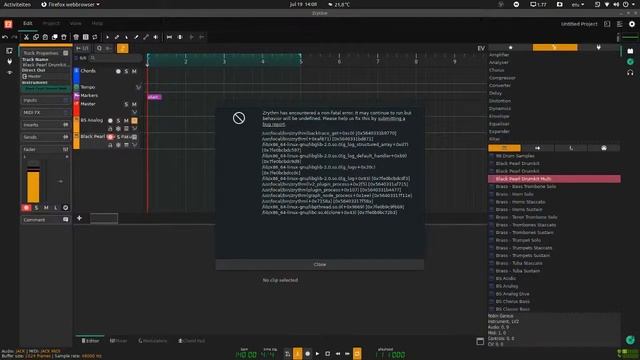Select the arrow select tool
This screenshot has width=640, height=360.
pos(107,37)
